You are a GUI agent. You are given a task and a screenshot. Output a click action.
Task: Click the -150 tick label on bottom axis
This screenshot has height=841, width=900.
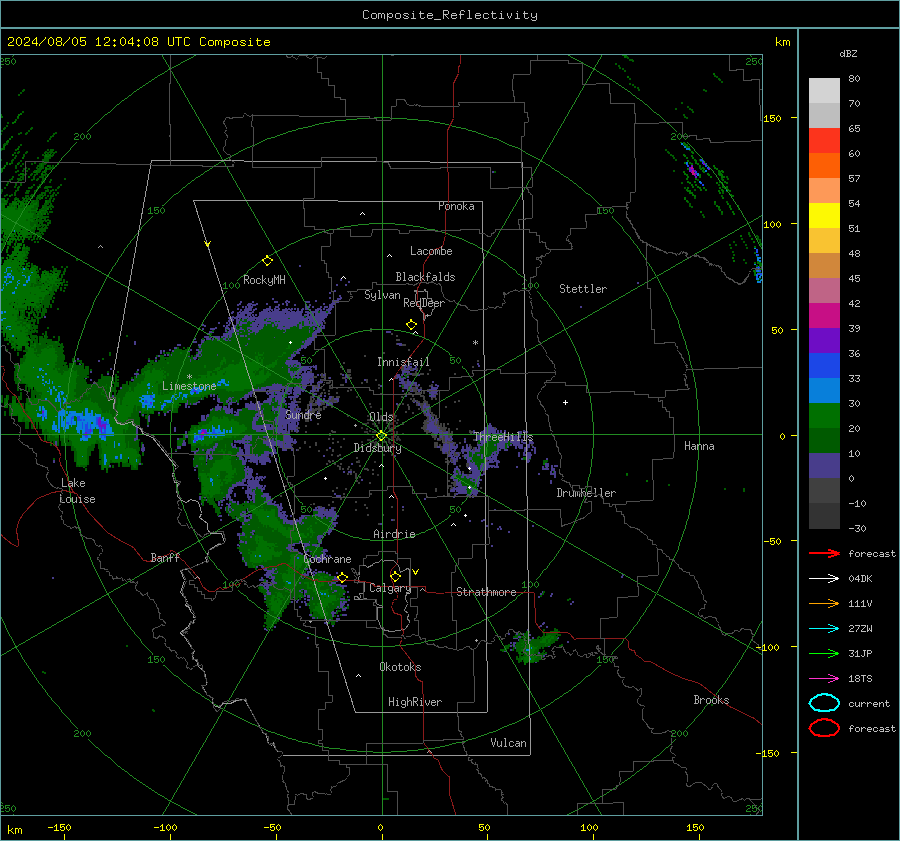tap(59, 827)
